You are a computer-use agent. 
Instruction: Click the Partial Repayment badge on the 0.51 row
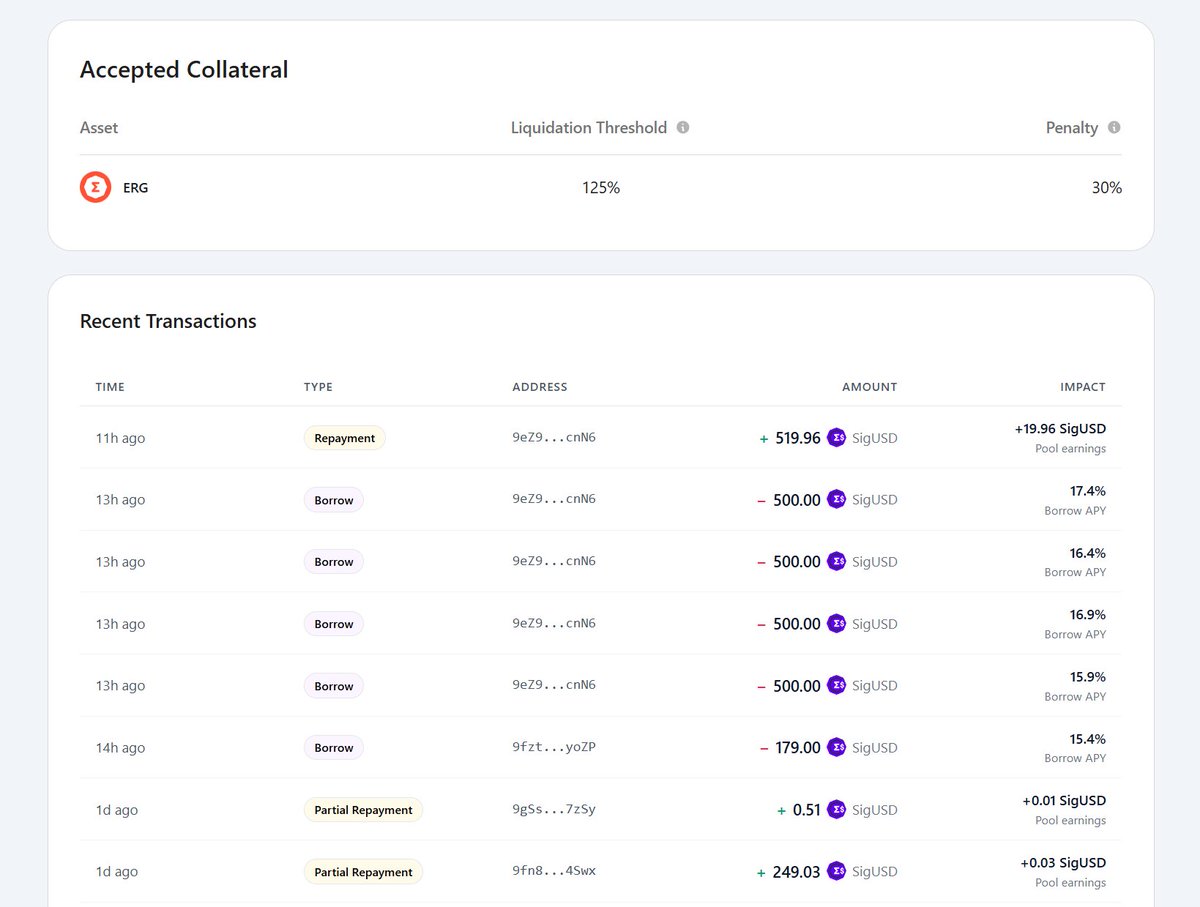click(x=363, y=810)
